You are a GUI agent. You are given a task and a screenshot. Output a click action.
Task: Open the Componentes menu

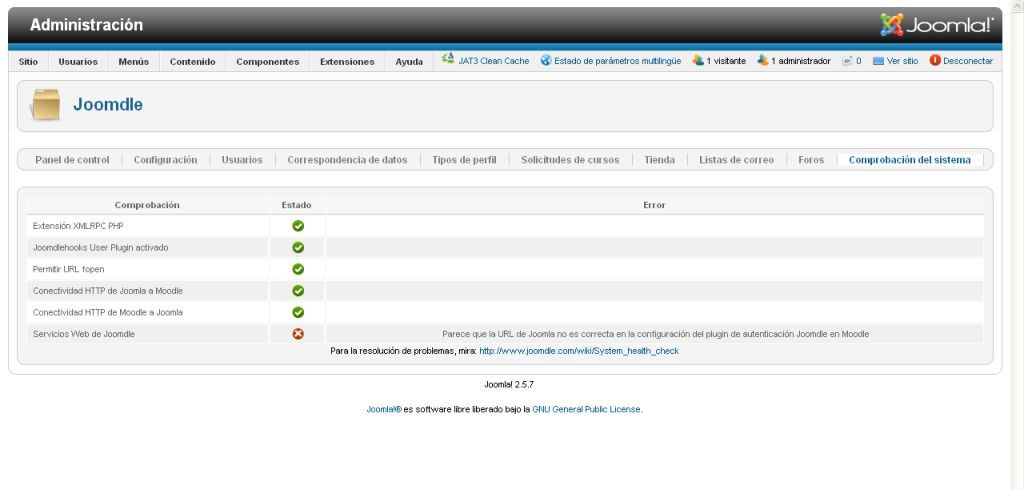click(267, 62)
